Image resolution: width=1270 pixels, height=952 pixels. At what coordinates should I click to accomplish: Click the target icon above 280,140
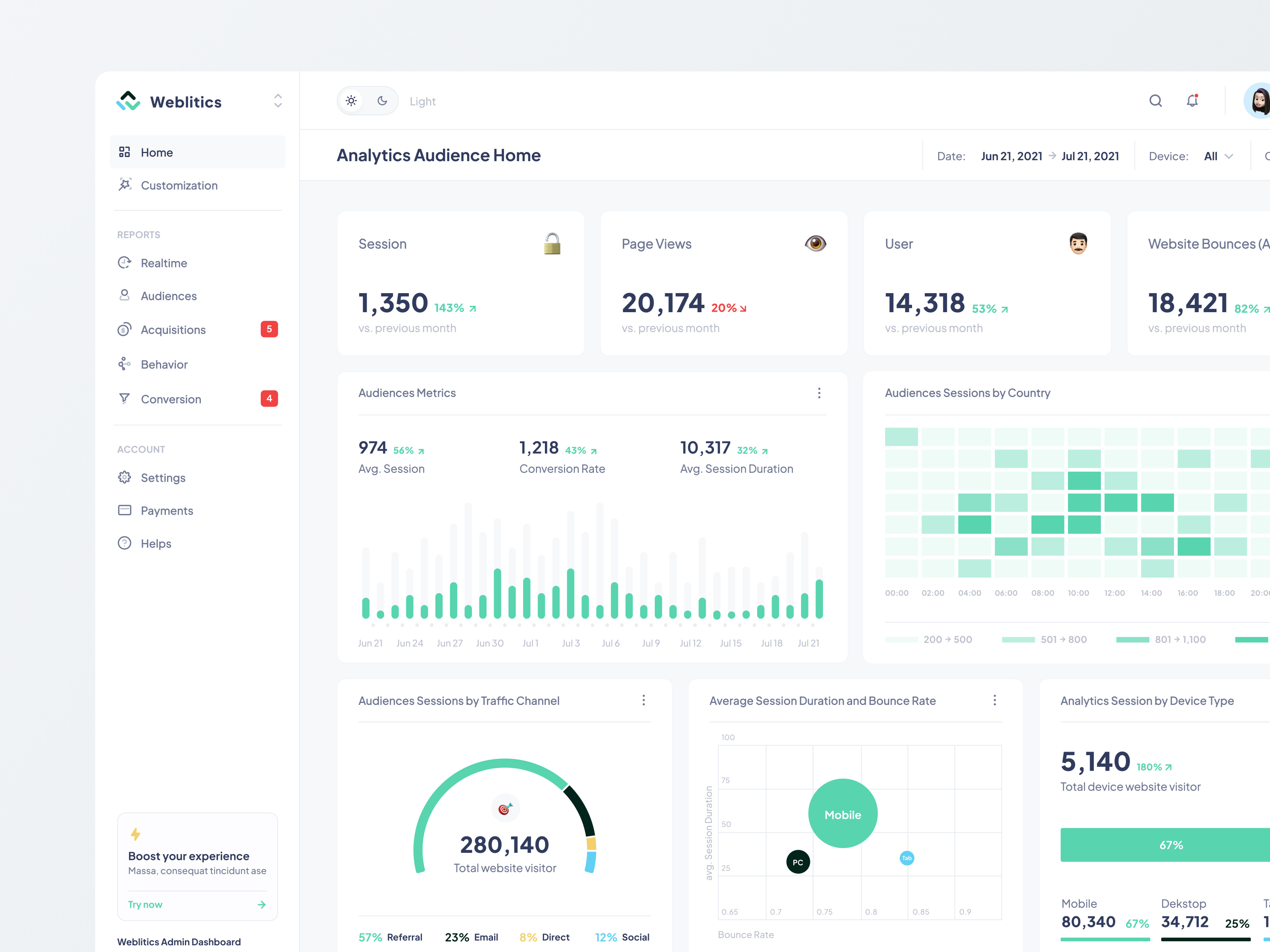(x=505, y=808)
